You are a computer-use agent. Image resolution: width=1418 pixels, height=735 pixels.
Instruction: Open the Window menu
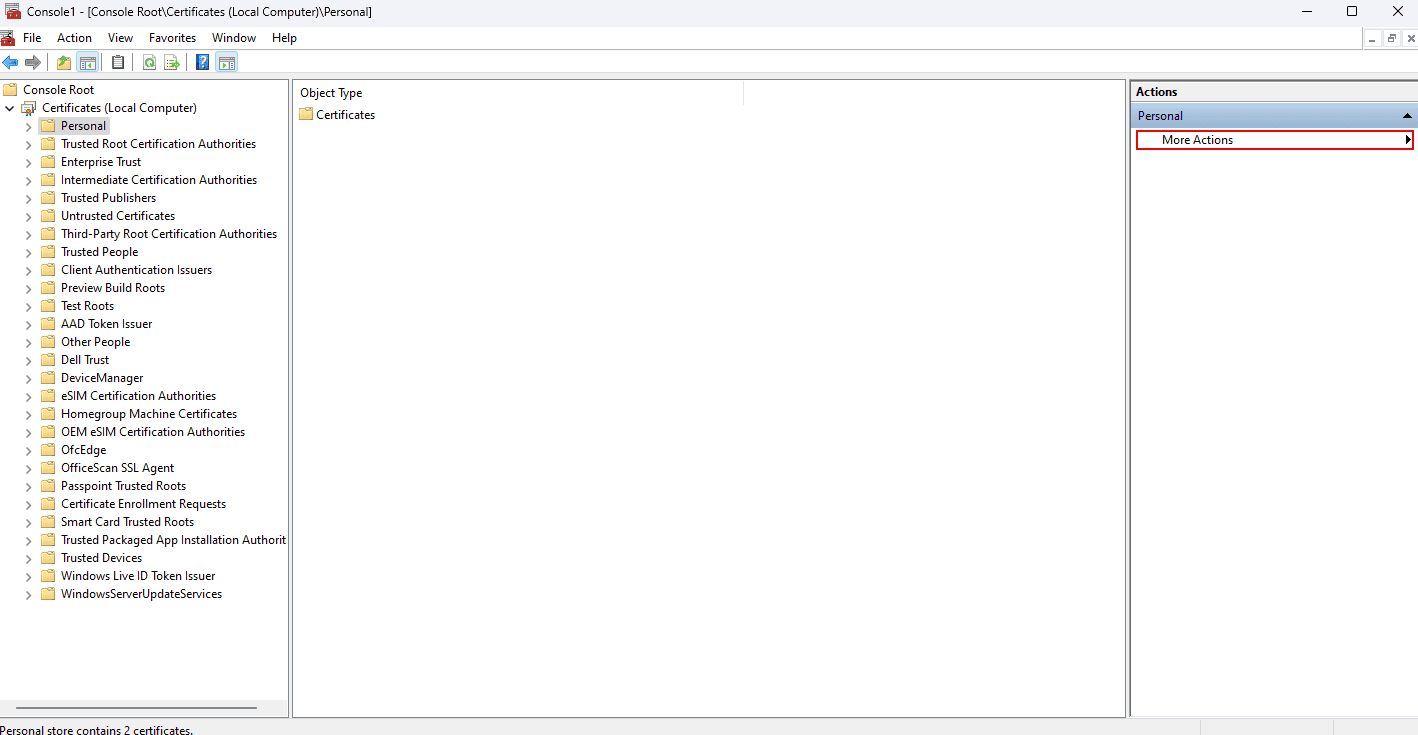click(234, 38)
